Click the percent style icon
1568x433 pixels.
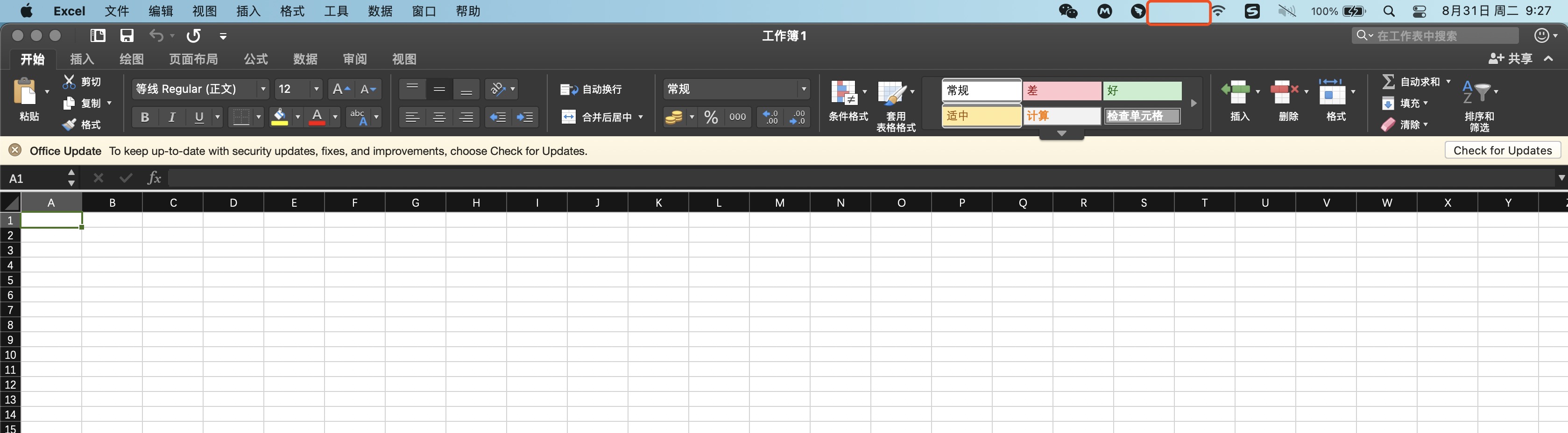(710, 117)
